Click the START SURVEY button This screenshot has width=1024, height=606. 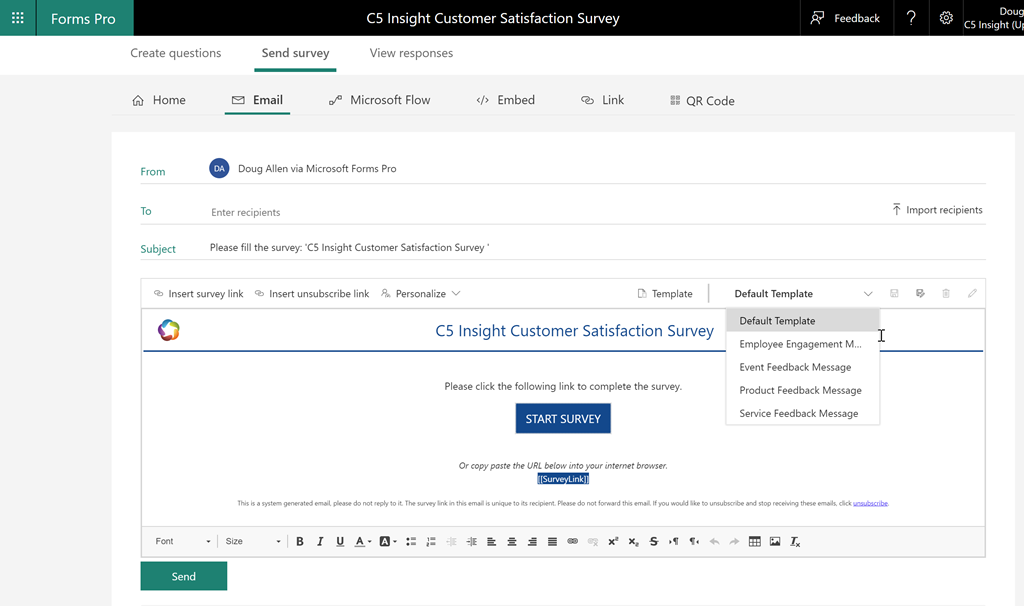[x=563, y=419]
